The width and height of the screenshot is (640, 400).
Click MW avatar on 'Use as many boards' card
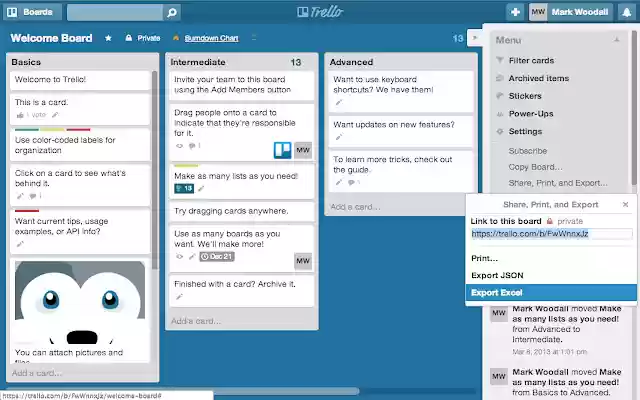(303, 261)
